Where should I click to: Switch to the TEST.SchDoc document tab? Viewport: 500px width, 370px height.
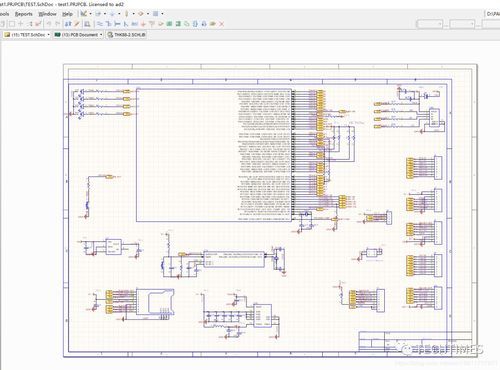point(28,35)
